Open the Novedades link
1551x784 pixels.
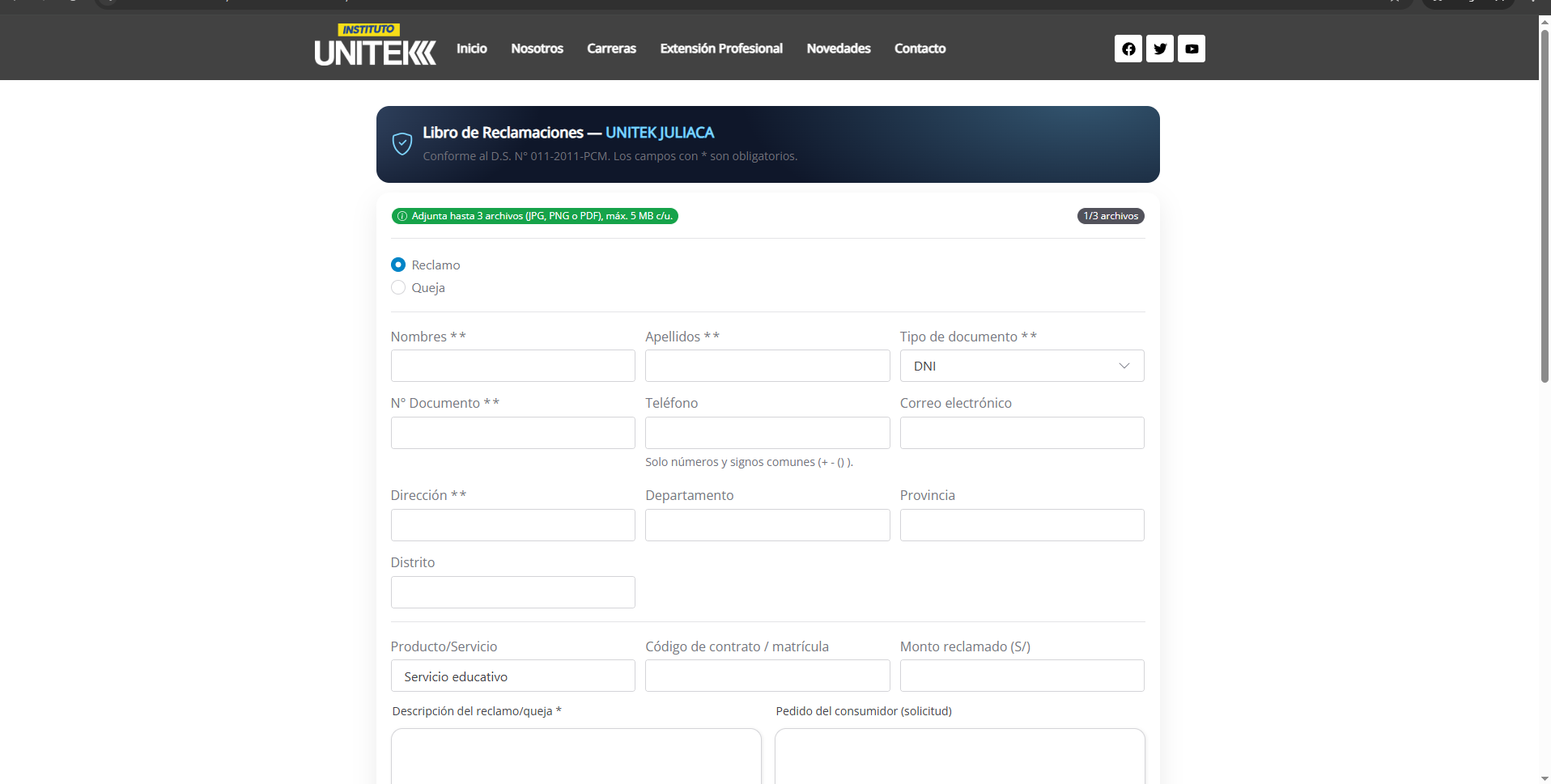(x=838, y=49)
